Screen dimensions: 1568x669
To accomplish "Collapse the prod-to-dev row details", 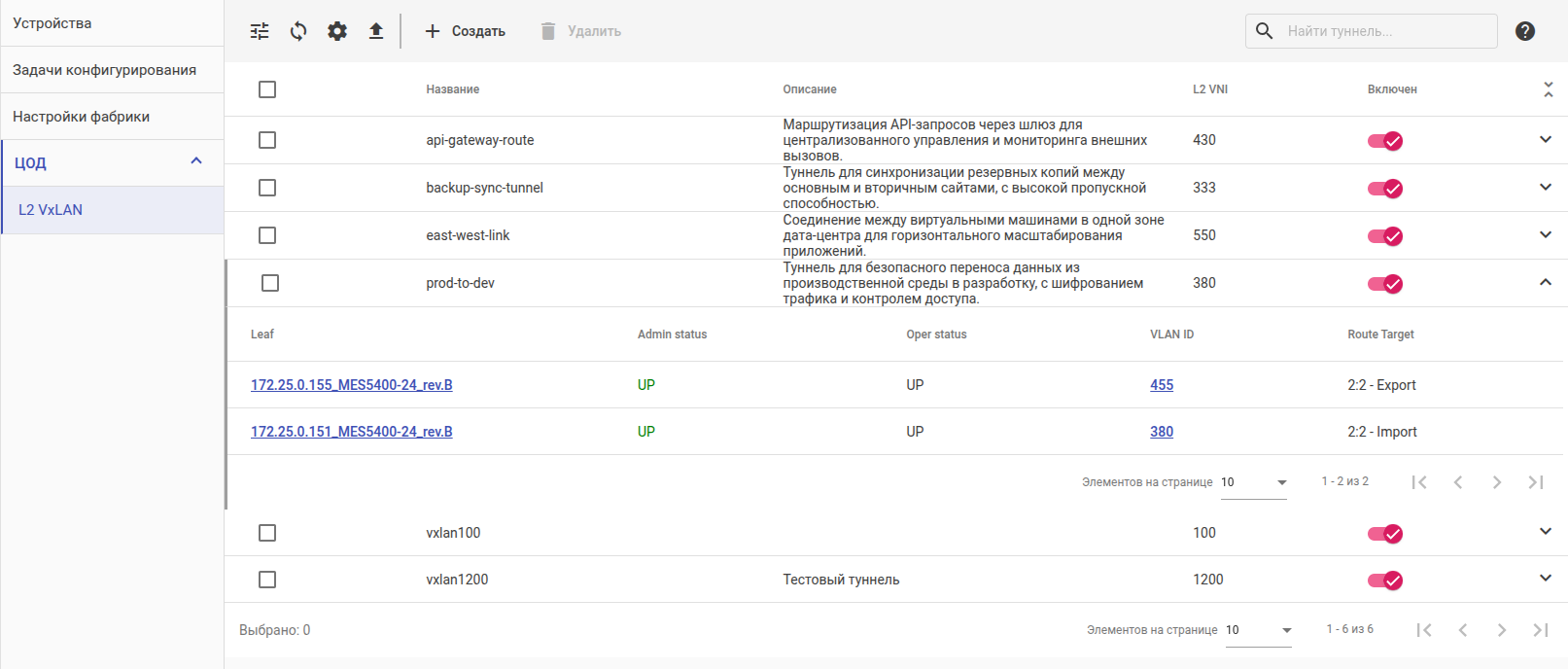I will click(1546, 283).
